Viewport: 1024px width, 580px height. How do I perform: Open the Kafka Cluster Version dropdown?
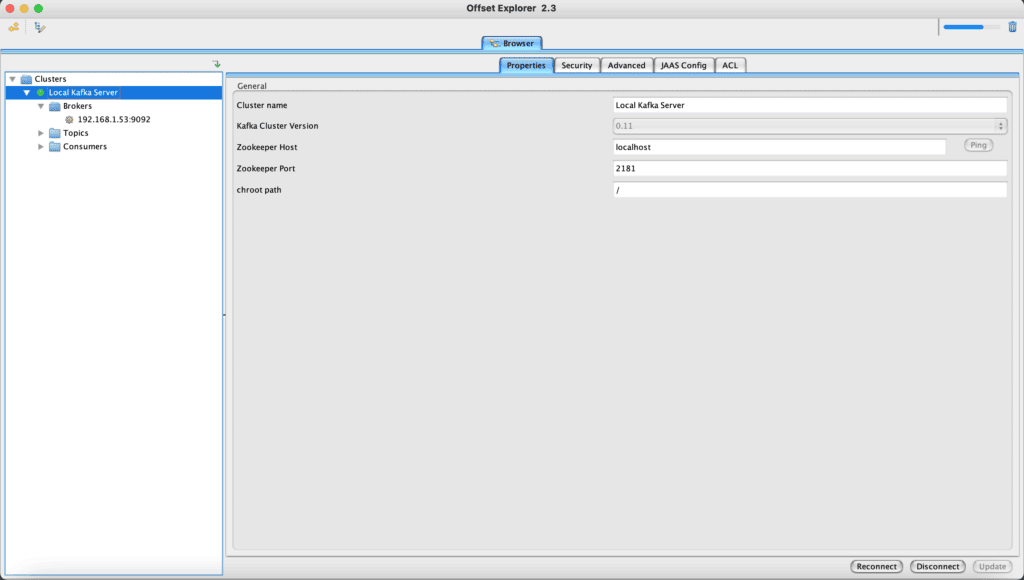pos(810,126)
